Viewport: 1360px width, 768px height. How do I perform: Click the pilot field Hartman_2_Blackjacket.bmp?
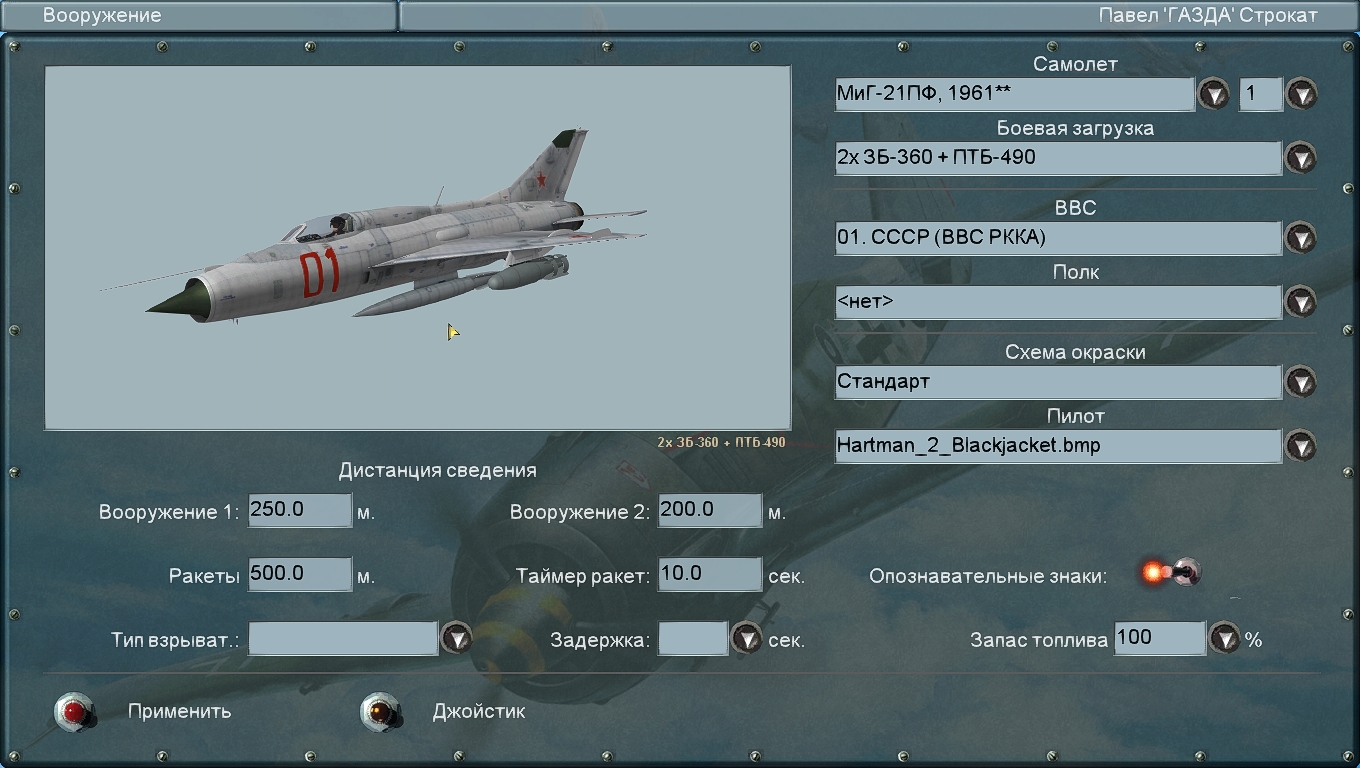coord(1058,446)
